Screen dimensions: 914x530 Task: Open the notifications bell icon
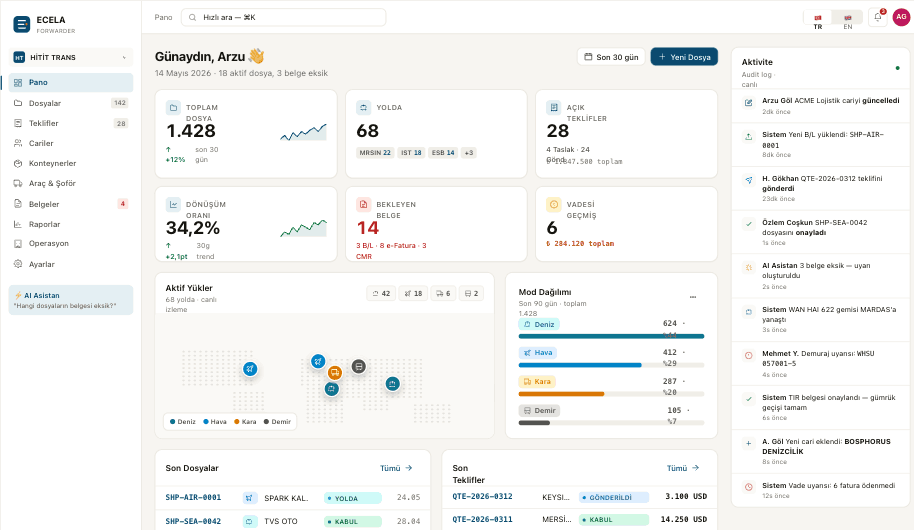(x=877, y=17)
